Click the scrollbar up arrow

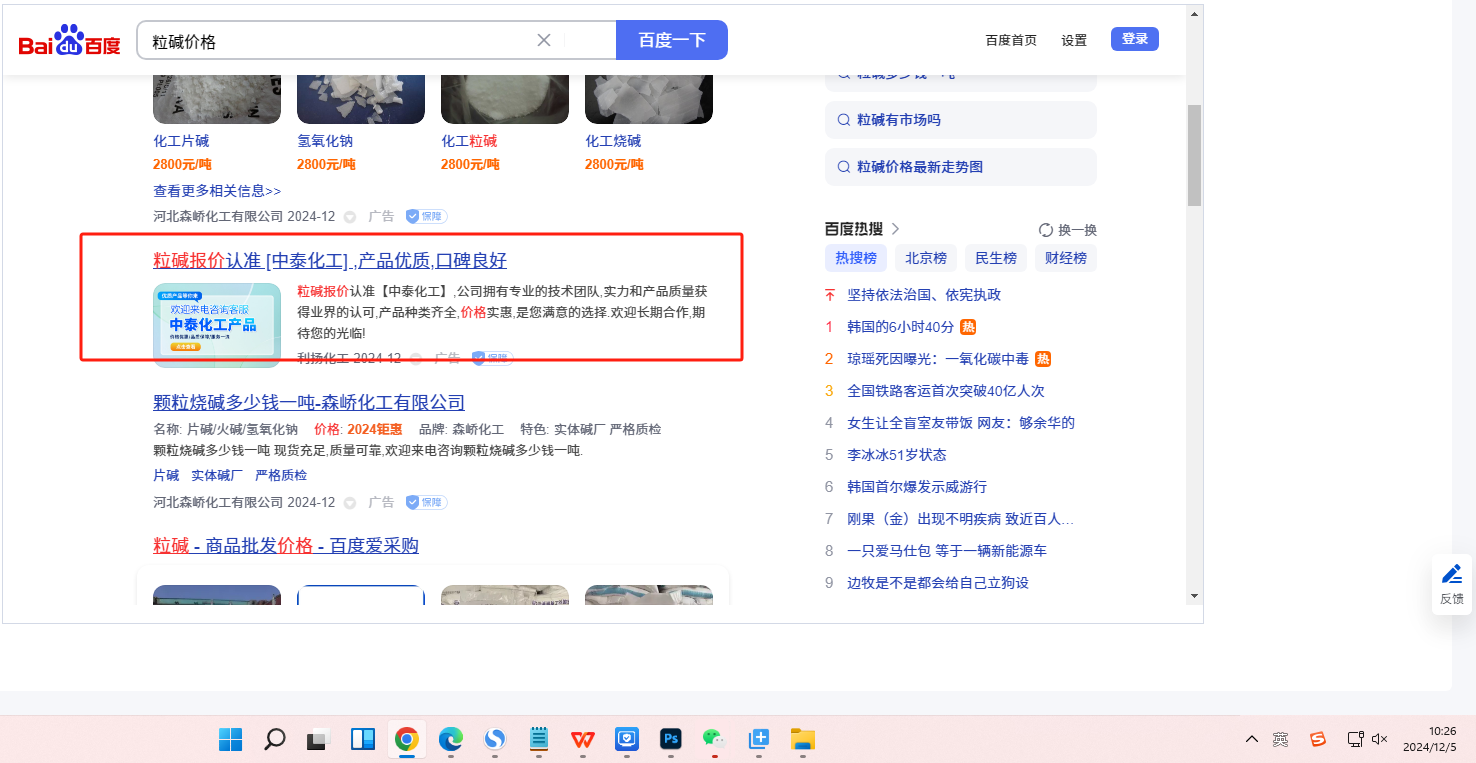click(x=1194, y=15)
